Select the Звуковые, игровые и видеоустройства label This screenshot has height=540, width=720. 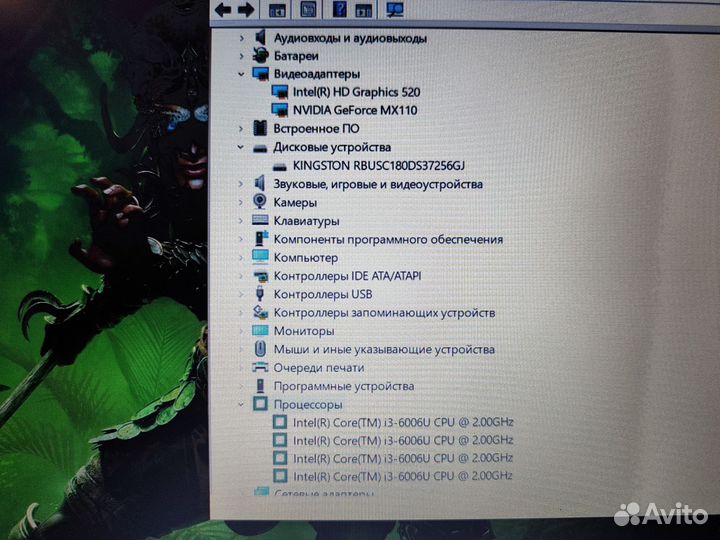[378, 184]
